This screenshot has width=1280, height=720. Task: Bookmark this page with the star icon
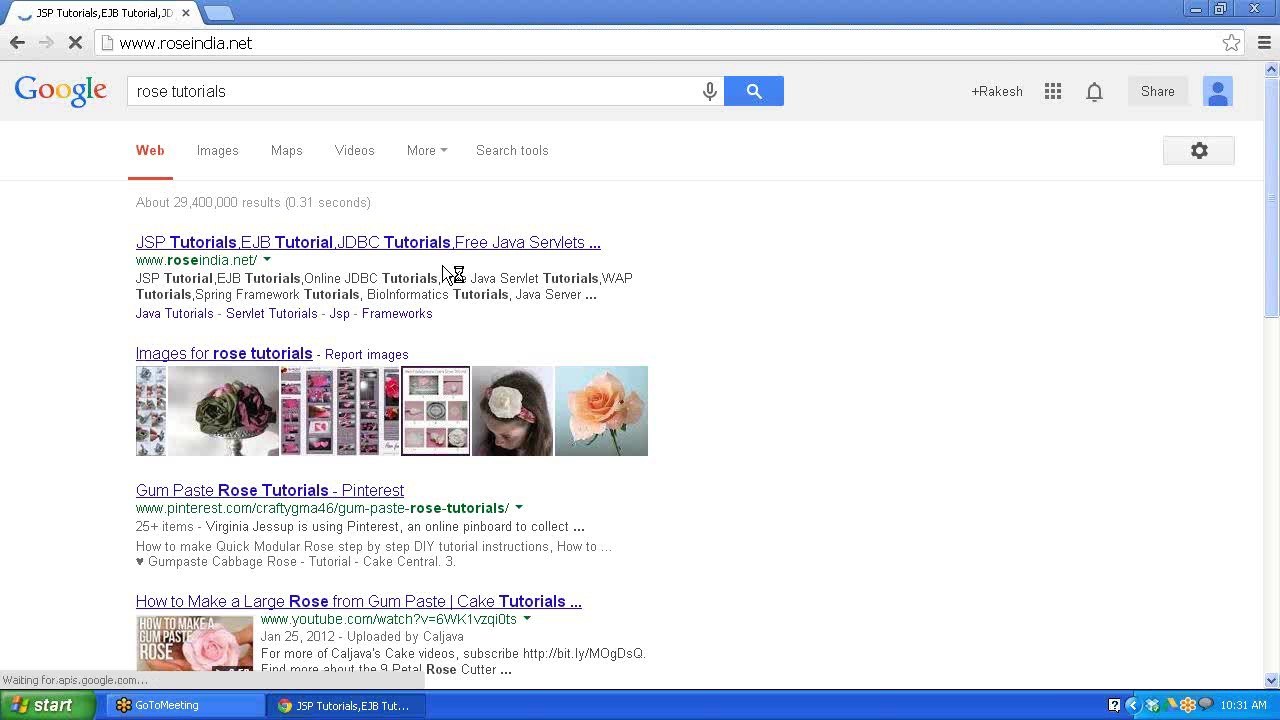(x=1231, y=43)
